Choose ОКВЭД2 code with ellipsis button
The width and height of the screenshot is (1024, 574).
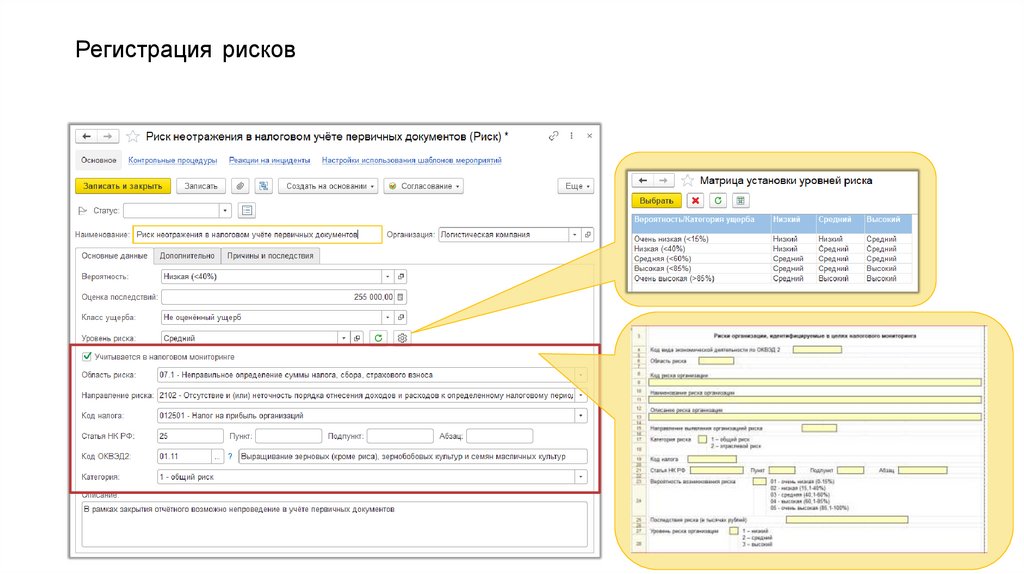pyautogui.click(x=217, y=456)
